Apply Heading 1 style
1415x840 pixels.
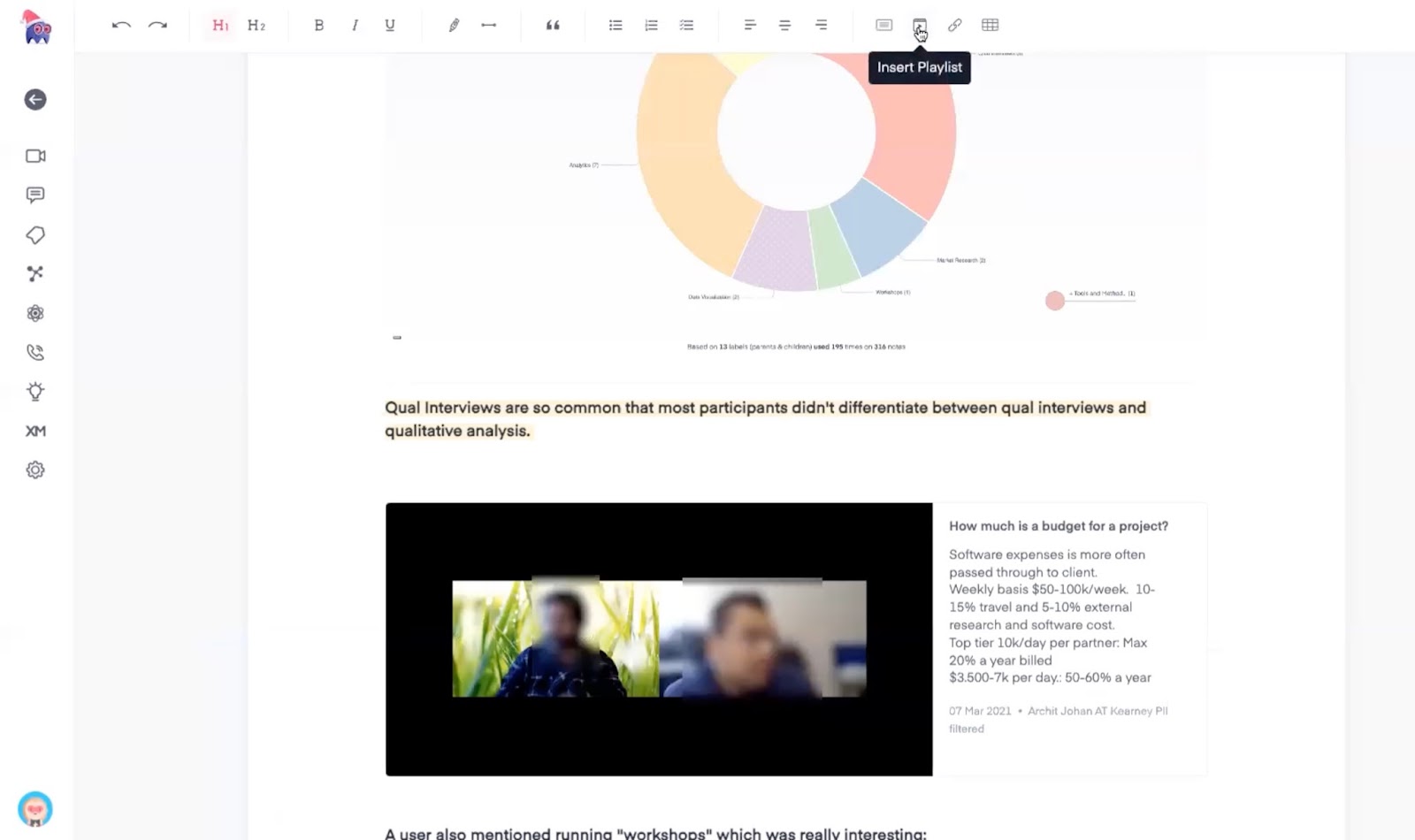click(220, 26)
